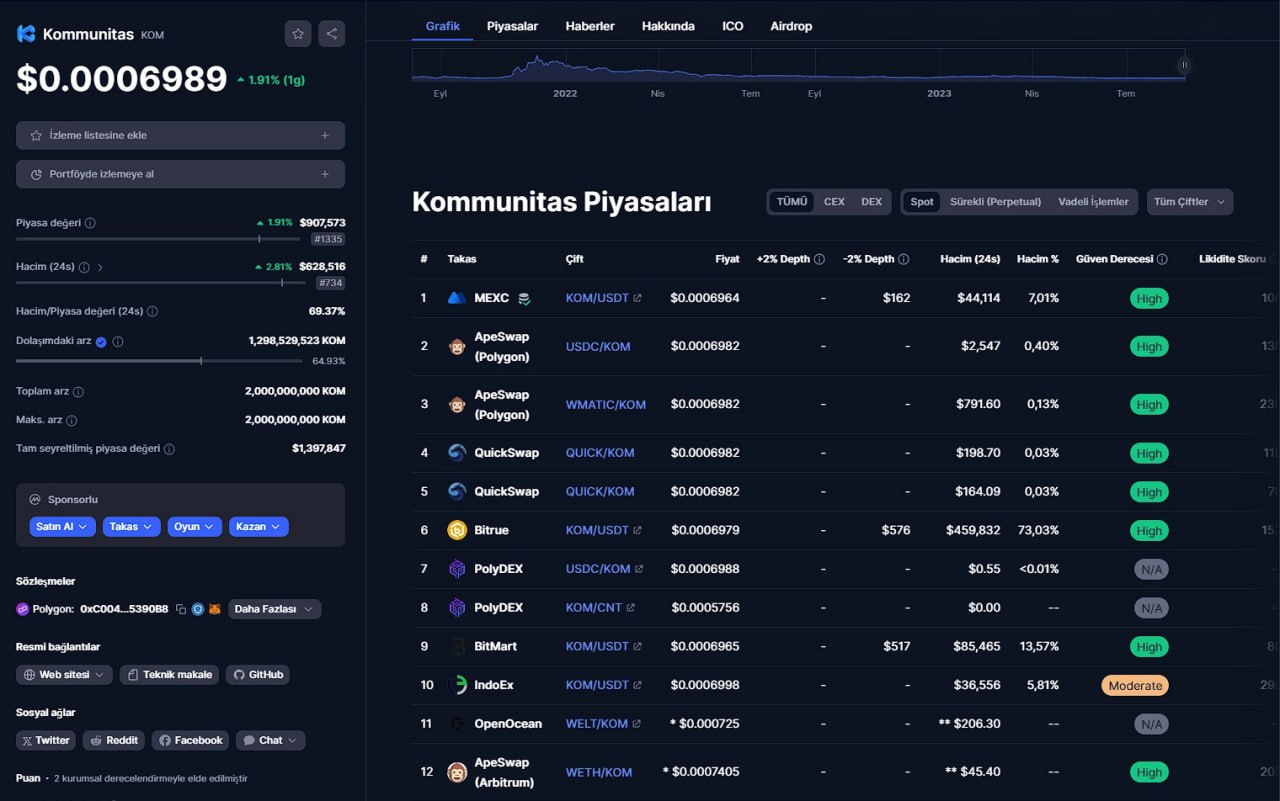Click the verified badge beside Dolaşımdaki arz
Image resolution: width=1280 pixels, height=801 pixels.
click(x=101, y=341)
